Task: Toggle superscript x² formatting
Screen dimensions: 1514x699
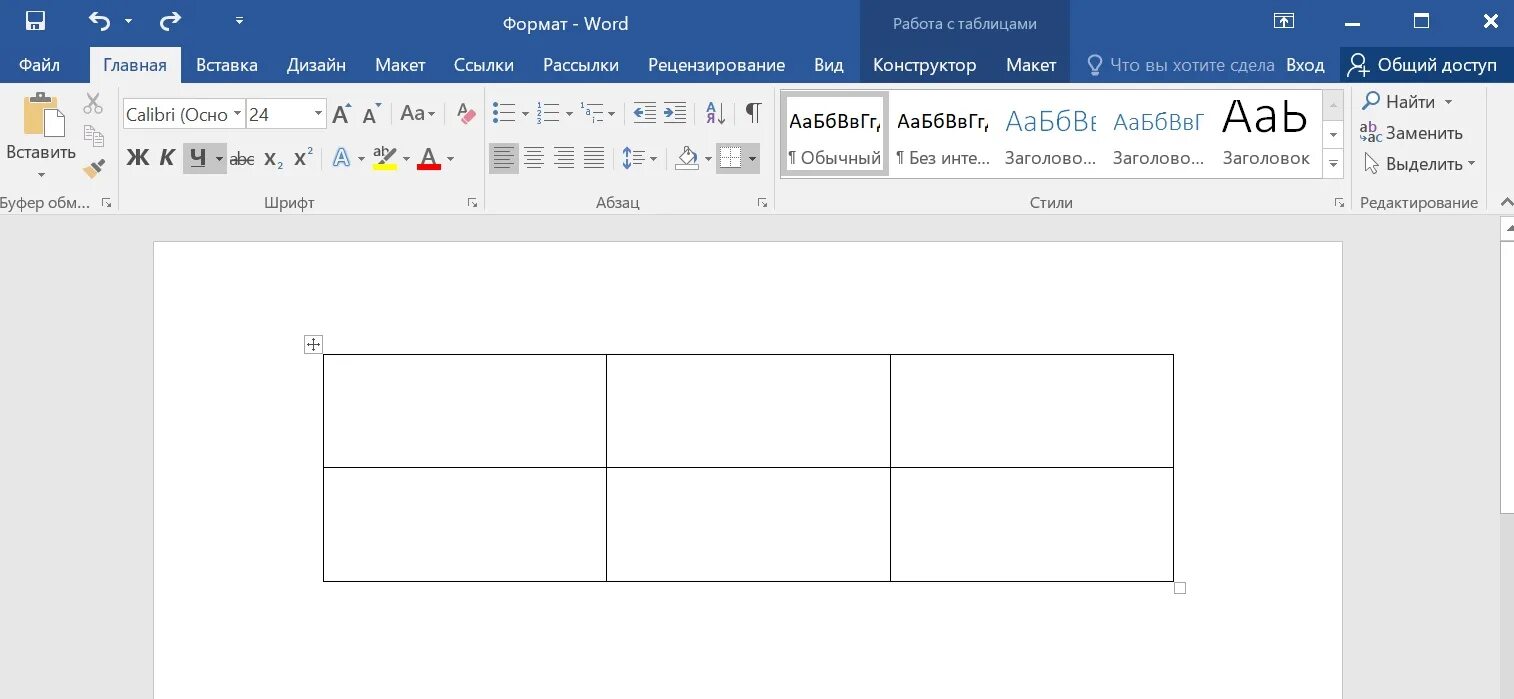Action: 303,158
